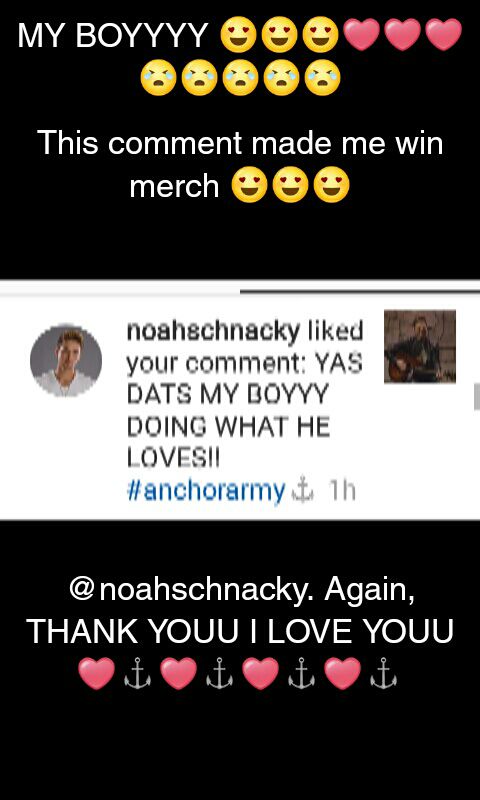Click the liked comment text 'DOING WHAT HE'
The image size is (480, 800).
[x=228, y=426]
